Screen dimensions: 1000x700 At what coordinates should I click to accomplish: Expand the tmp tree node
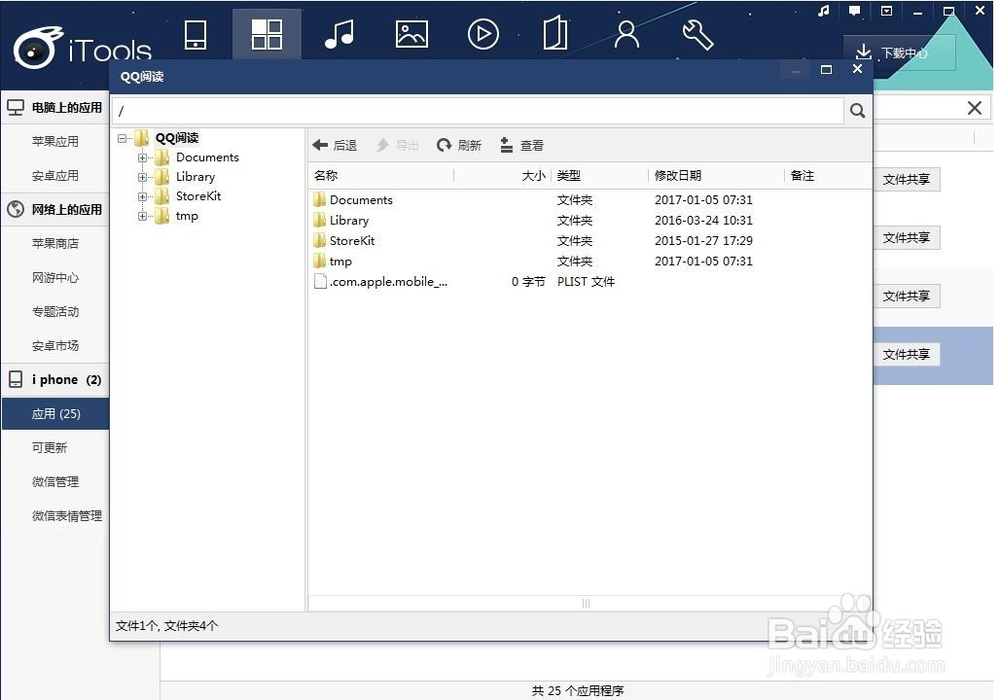coord(142,216)
